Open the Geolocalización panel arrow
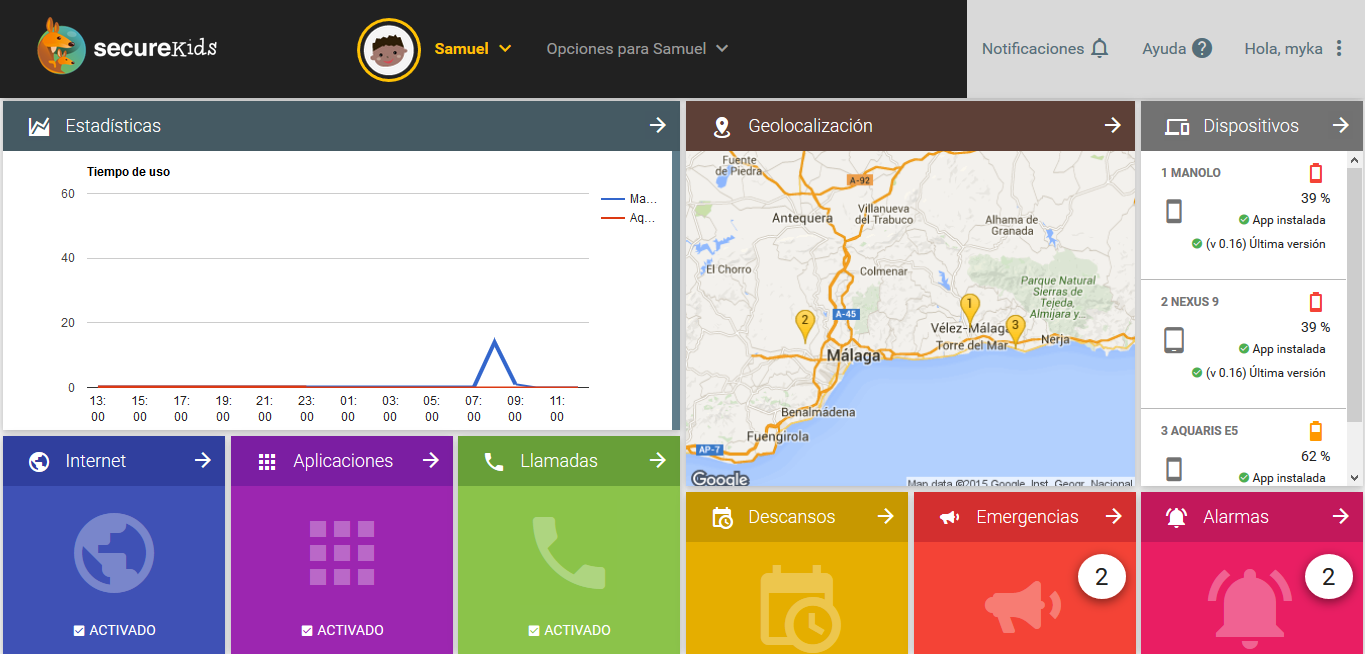Viewport: 1365px width, 654px height. click(x=1112, y=125)
